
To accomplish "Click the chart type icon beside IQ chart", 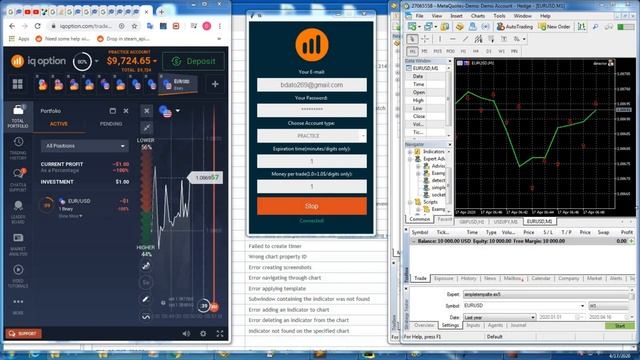I will point(146,266).
